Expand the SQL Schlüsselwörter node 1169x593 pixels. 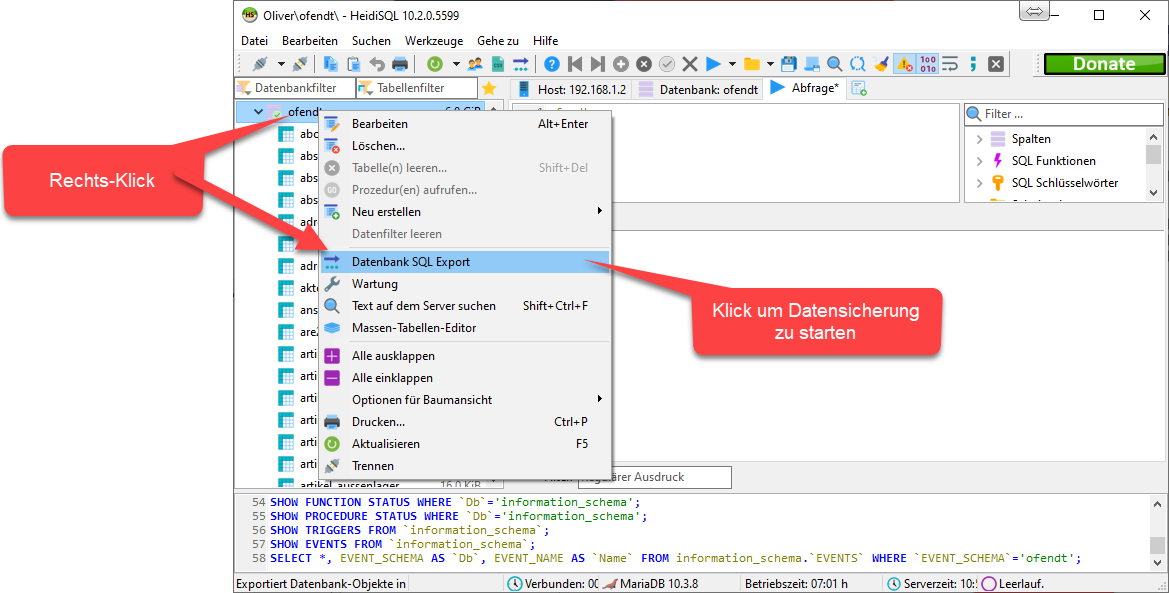(x=980, y=183)
